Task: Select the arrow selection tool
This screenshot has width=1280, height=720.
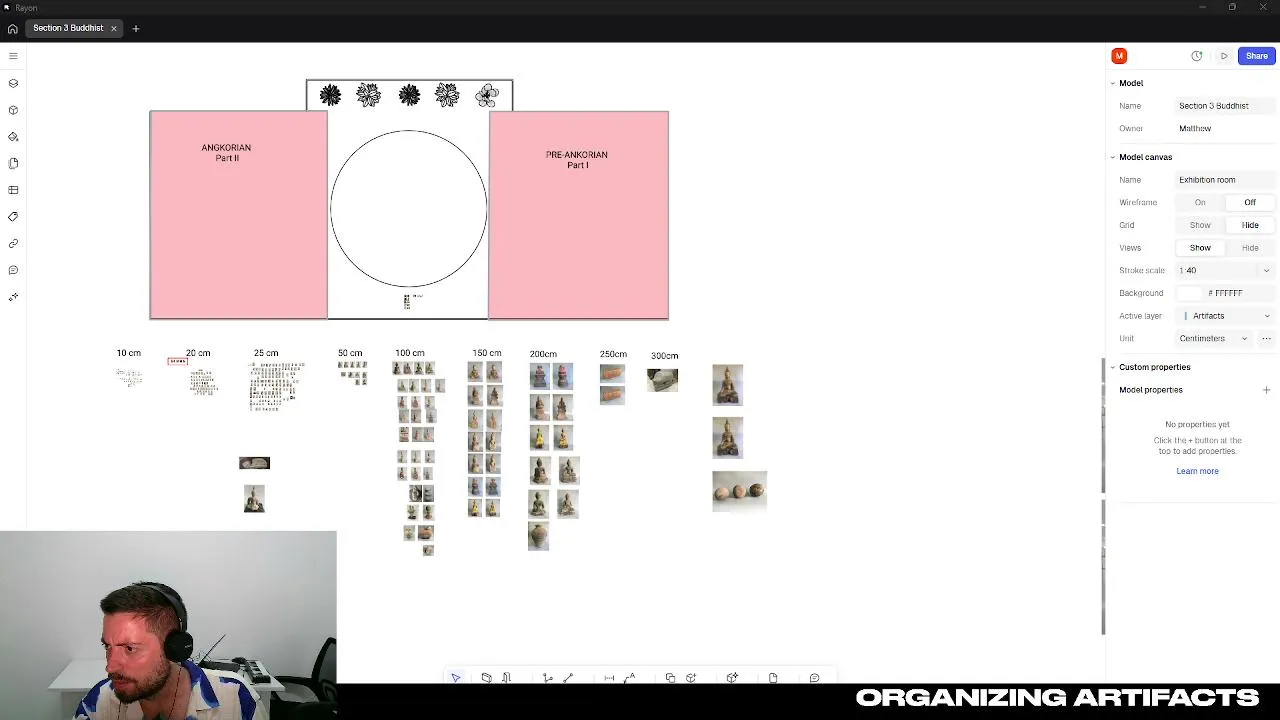Action: pos(456,678)
